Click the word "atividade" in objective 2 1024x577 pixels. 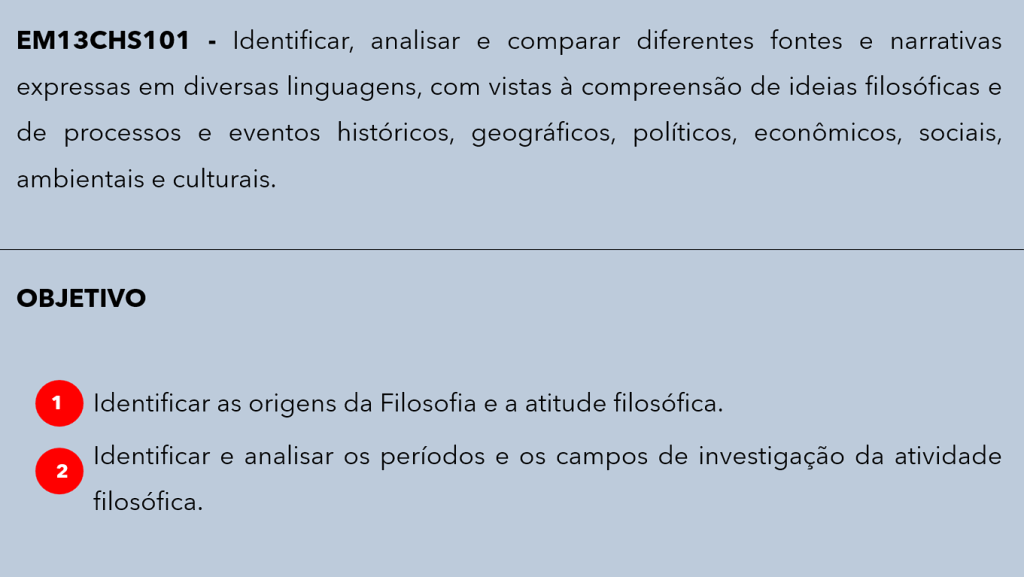pyautogui.click(x=946, y=457)
